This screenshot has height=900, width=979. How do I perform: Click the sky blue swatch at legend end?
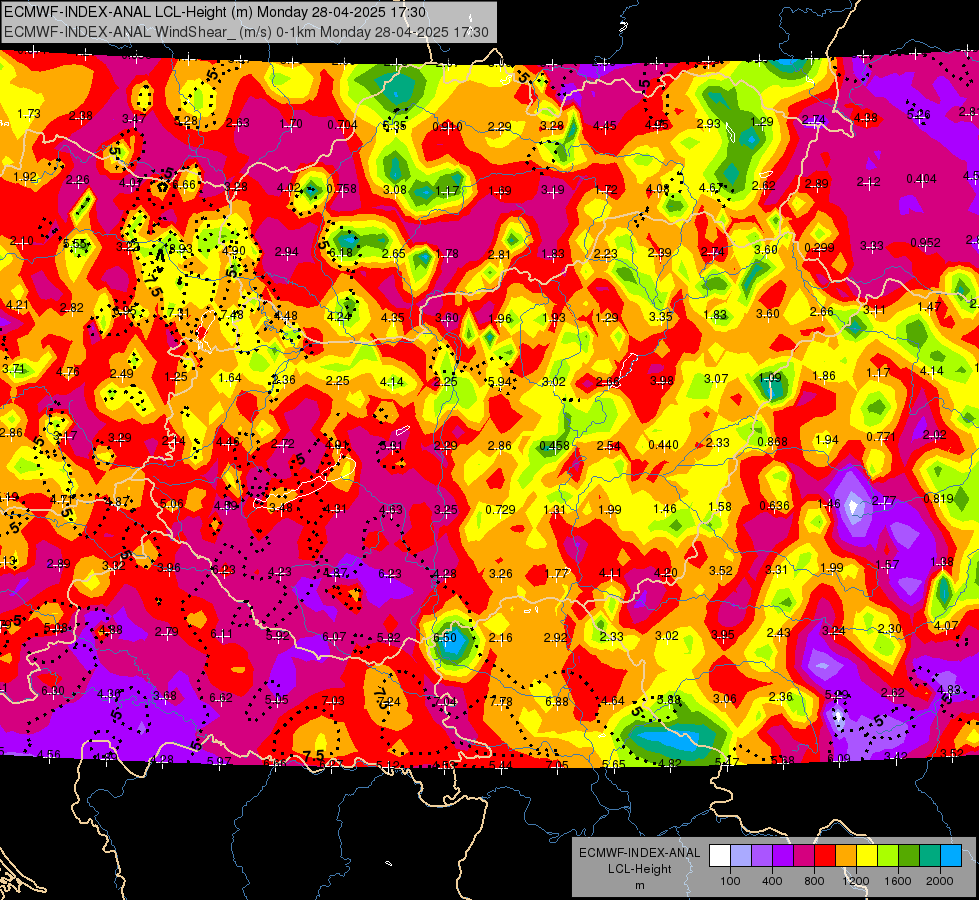coord(952,856)
